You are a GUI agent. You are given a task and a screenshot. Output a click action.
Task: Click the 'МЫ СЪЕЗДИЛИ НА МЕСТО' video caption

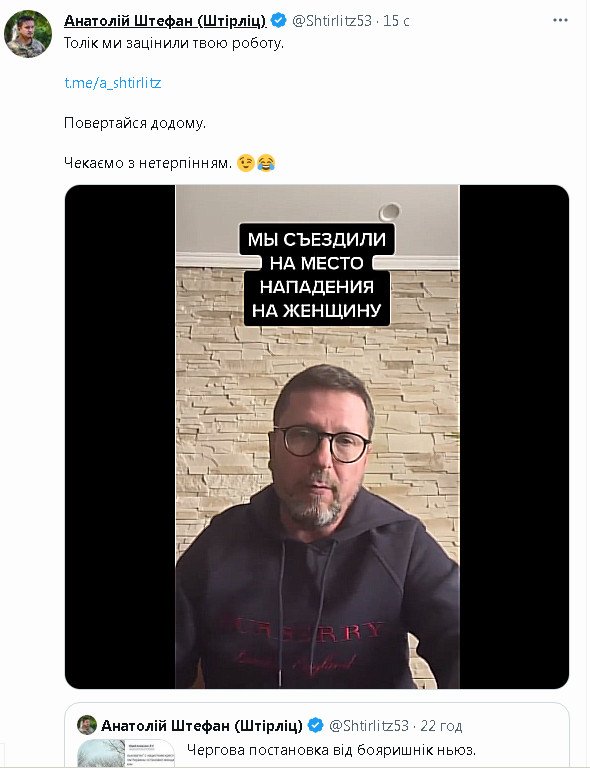pyautogui.click(x=317, y=275)
